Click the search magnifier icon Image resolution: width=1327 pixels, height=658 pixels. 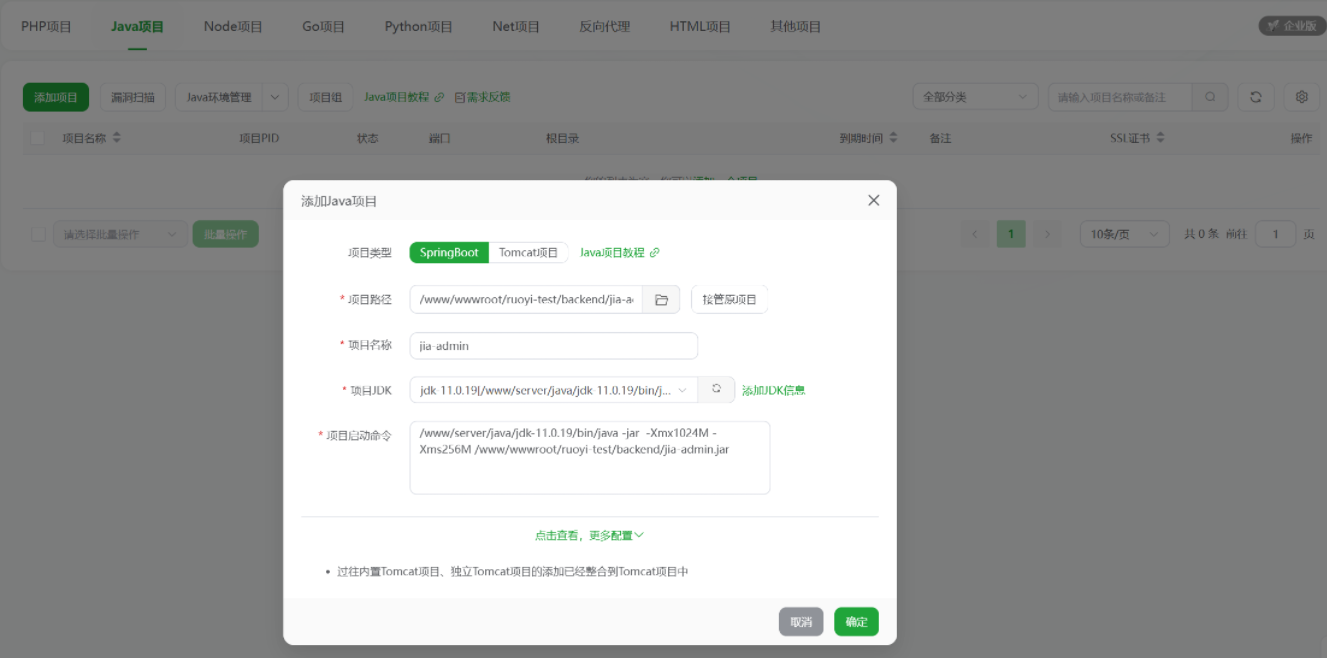pos(1210,97)
